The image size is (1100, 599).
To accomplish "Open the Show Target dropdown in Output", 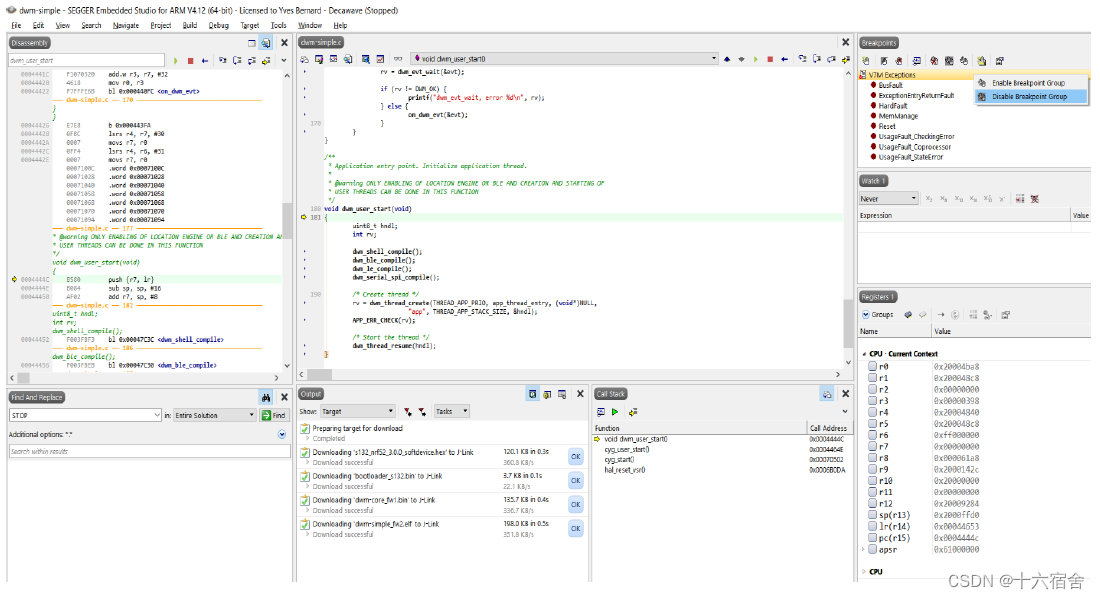I will (x=358, y=412).
